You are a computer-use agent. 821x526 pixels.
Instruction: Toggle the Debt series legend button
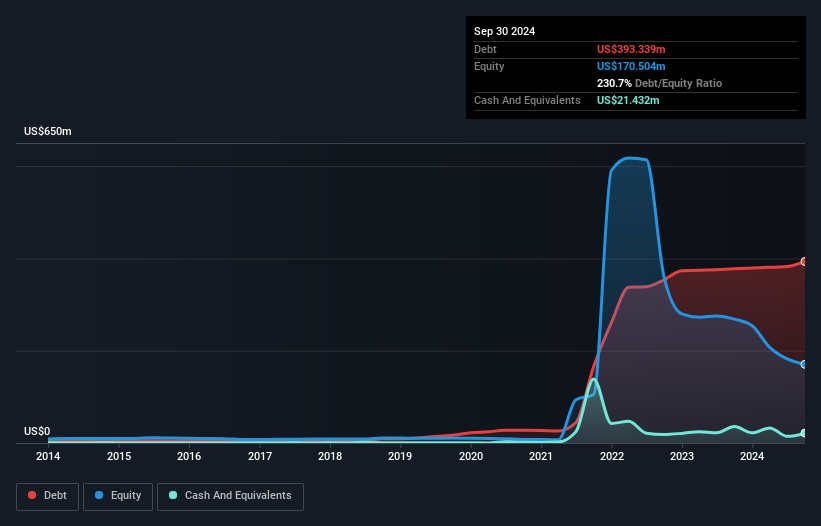coord(48,496)
